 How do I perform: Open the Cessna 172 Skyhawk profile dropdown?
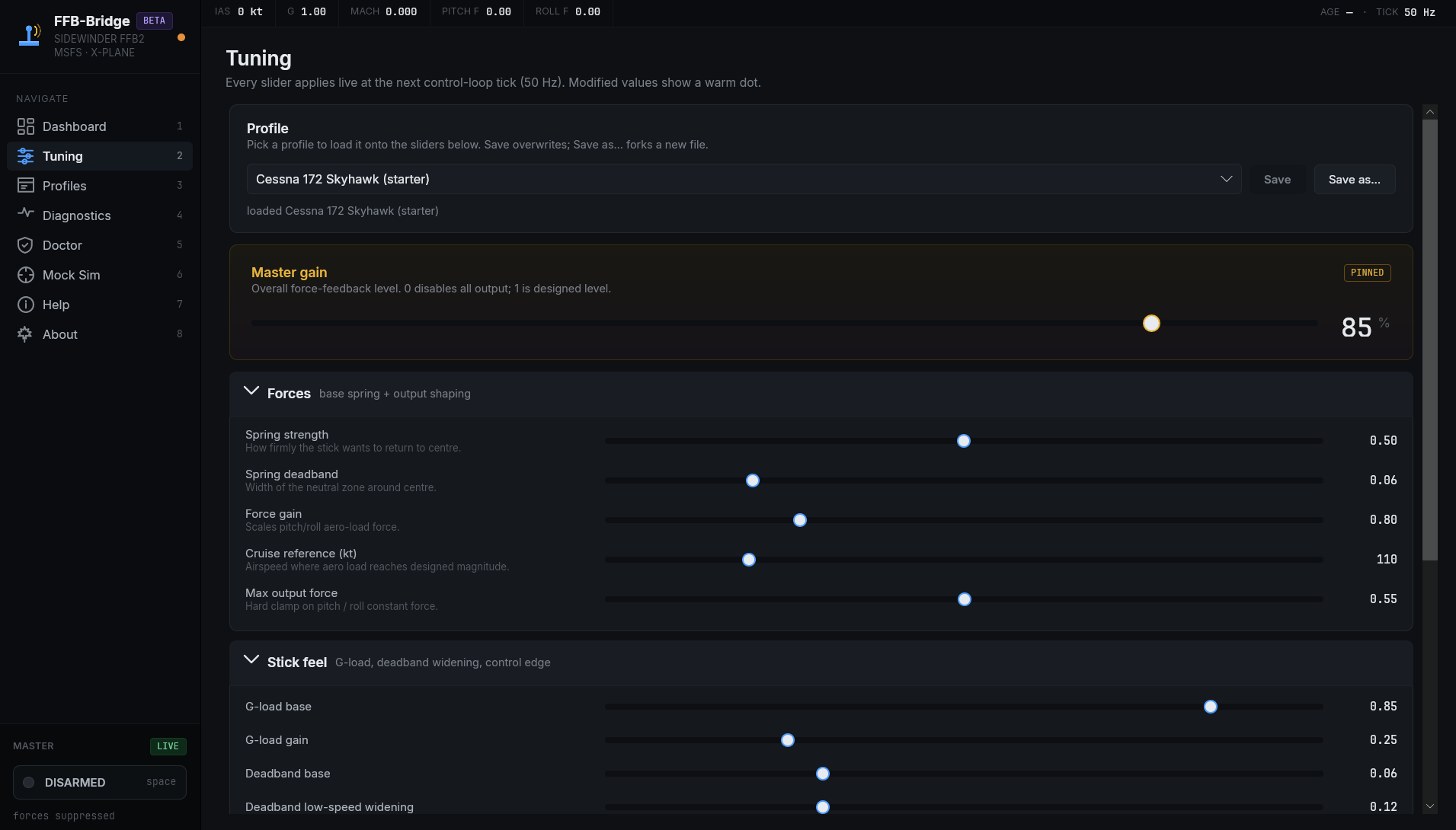[x=744, y=179]
